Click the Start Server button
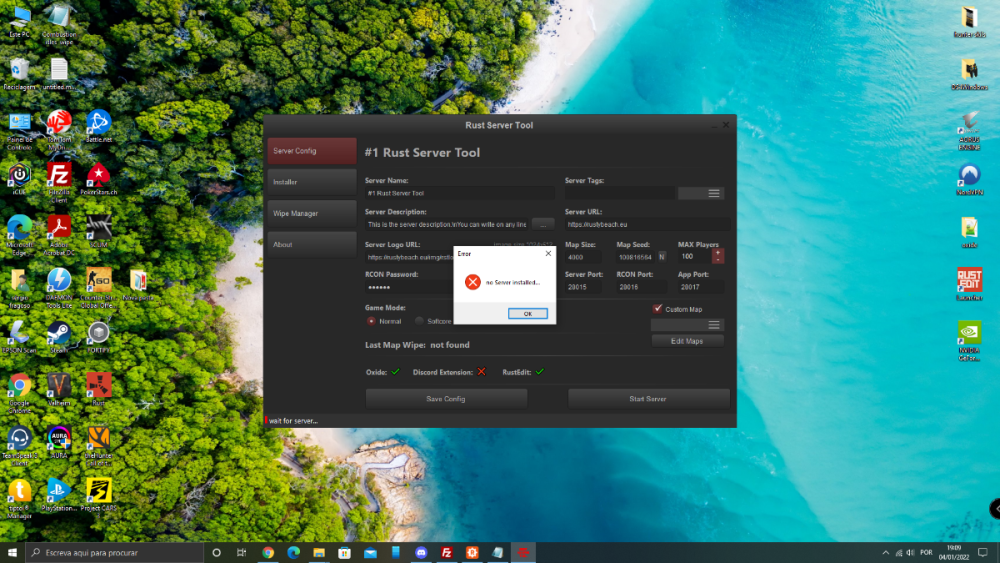 648,398
